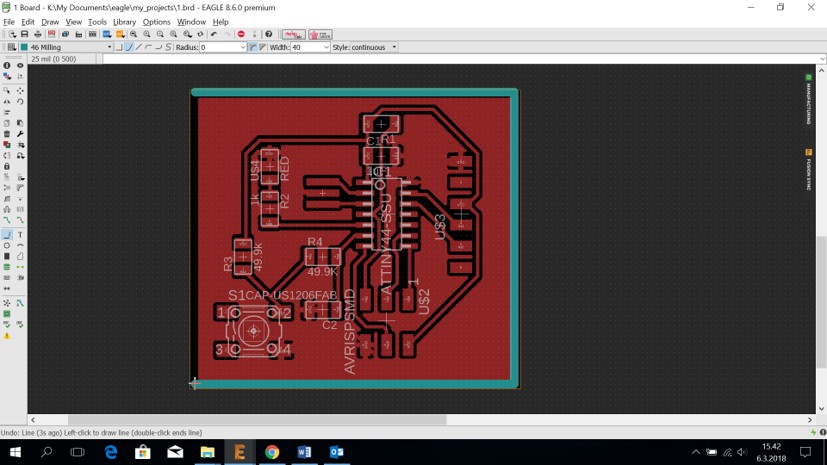Select the Show eye tool
This screenshot has height=465, width=827.
point(20,65)
